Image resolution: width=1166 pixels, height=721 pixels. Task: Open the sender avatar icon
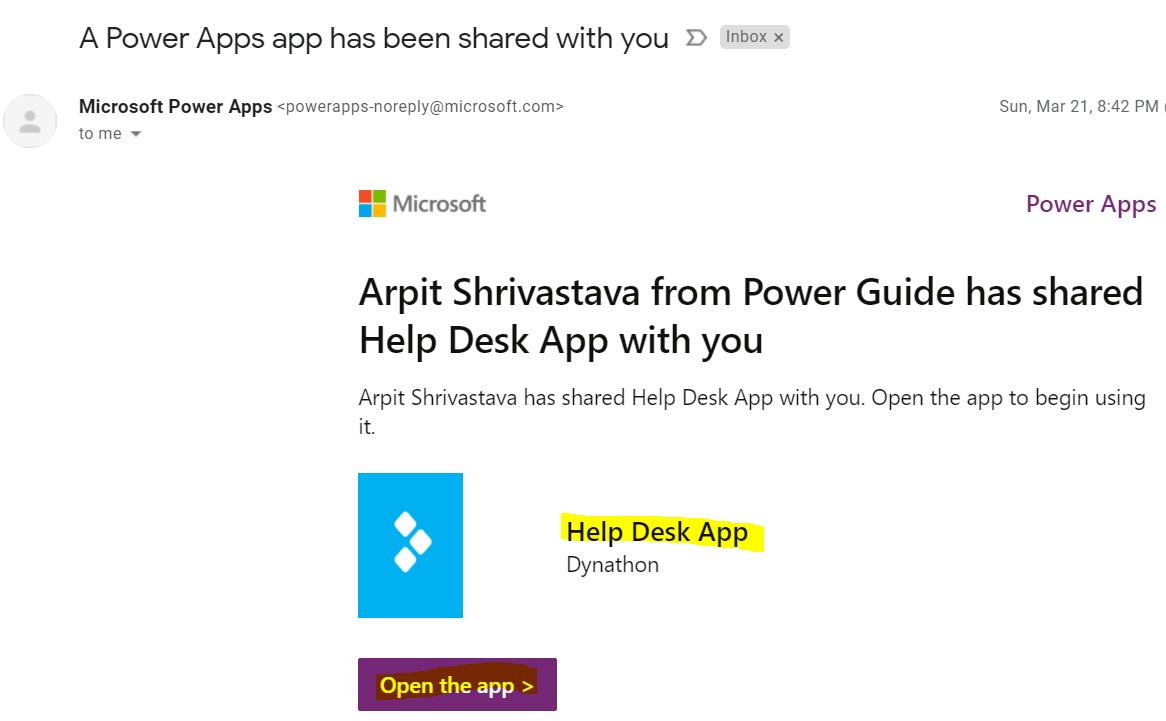30,120
